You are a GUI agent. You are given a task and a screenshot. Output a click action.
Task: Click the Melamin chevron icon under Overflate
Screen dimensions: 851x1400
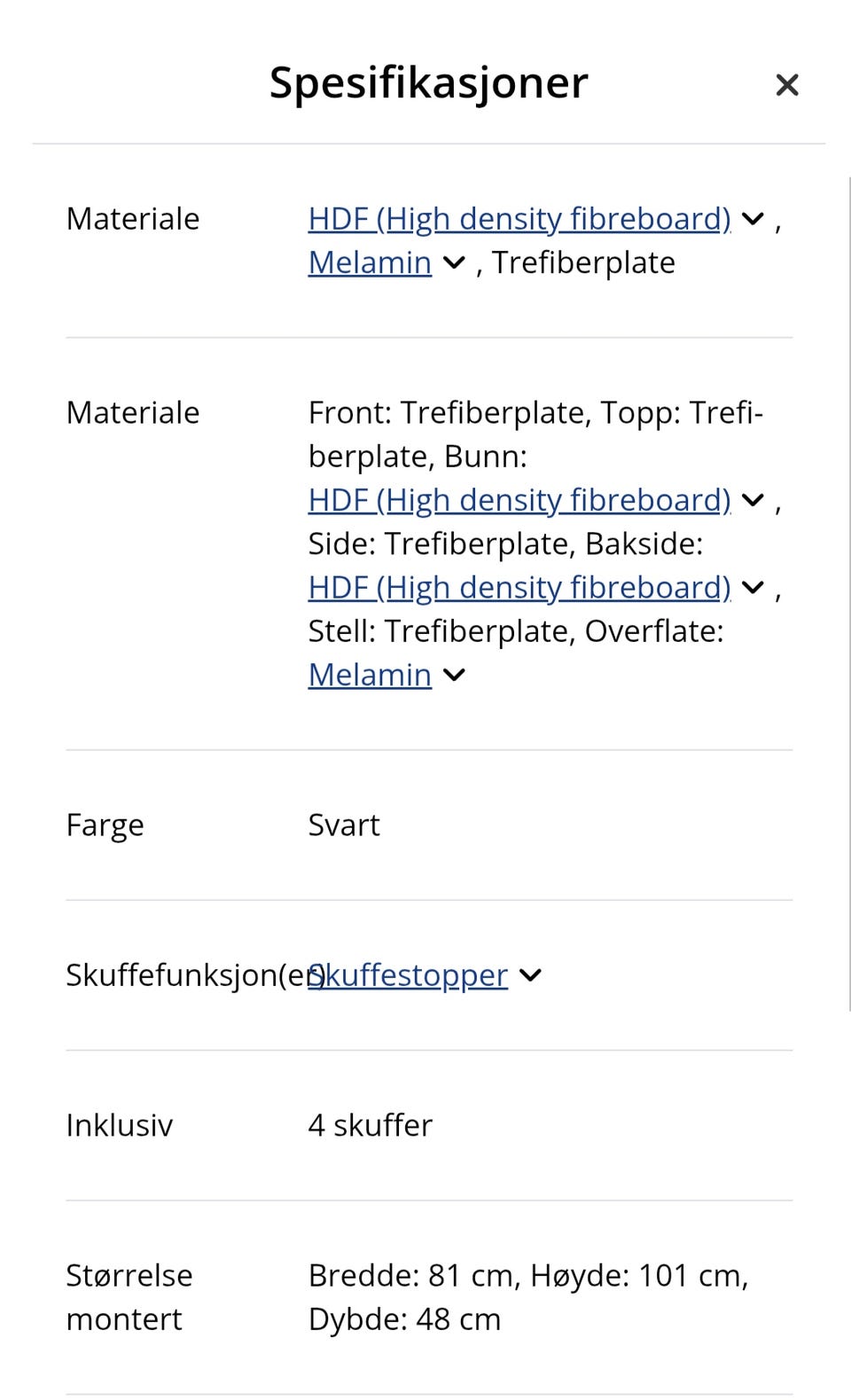(453, 675)
